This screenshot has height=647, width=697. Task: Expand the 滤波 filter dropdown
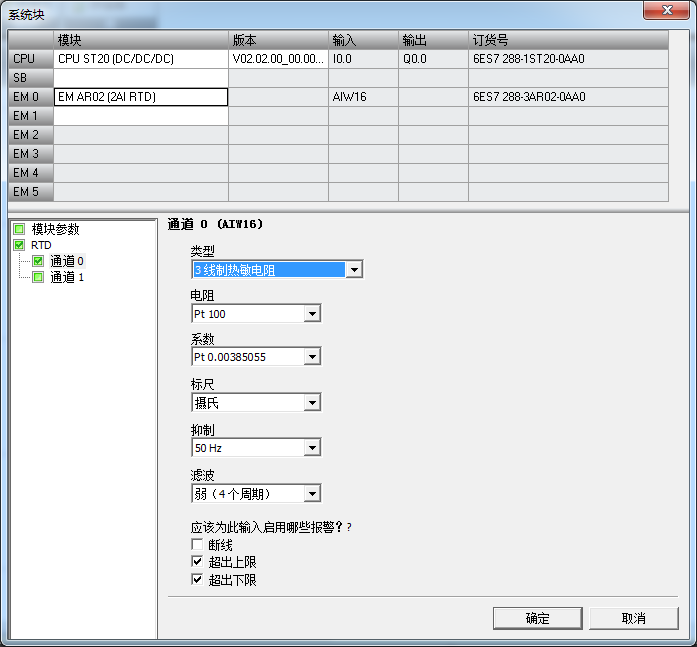[312, 493]
